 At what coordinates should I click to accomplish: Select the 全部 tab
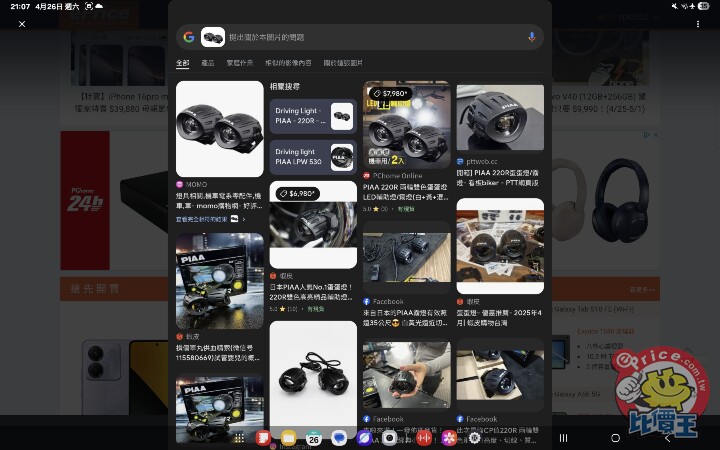[x=182, y=63]
